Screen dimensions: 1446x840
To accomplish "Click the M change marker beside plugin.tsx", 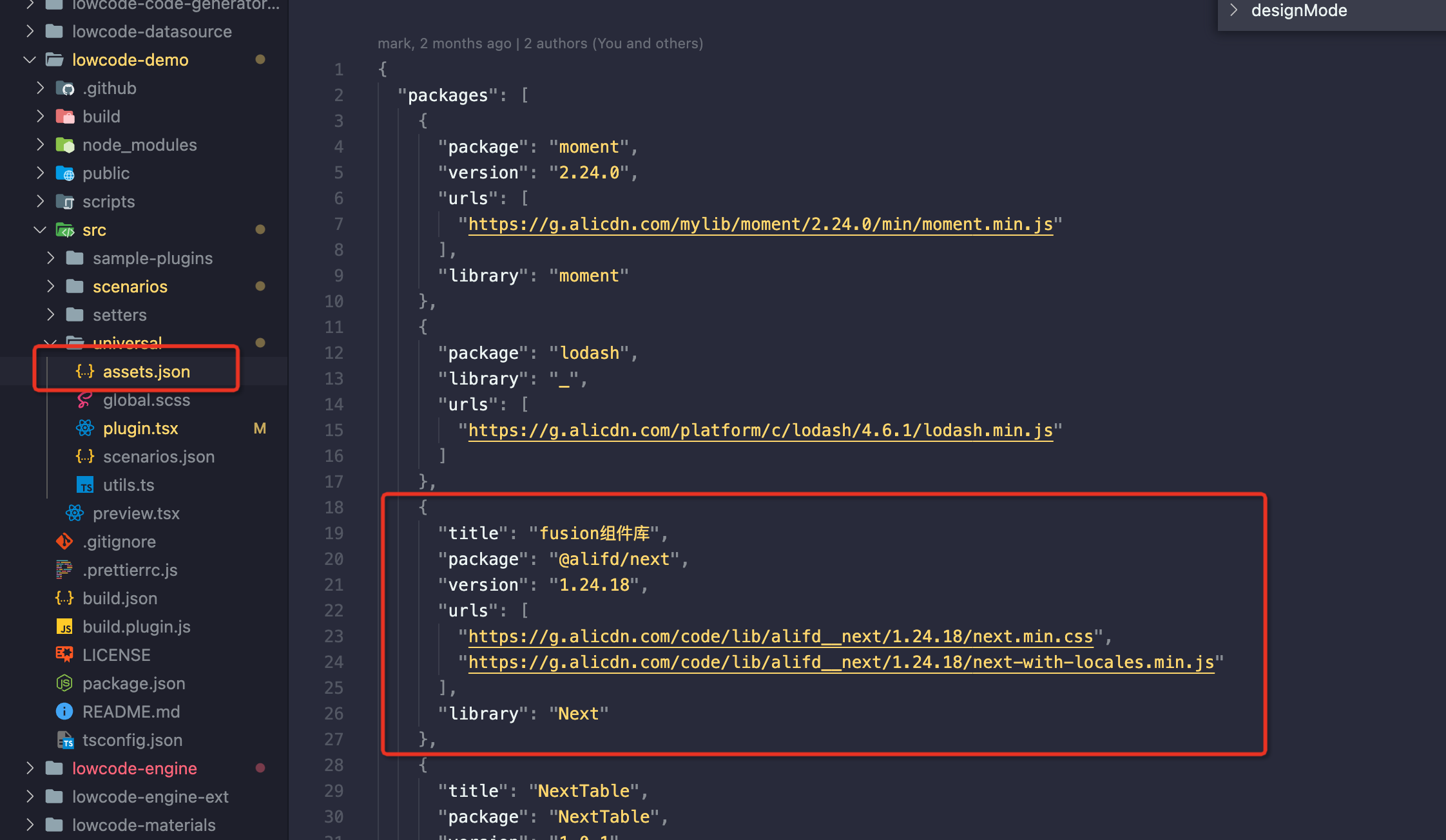I will coord(260,428).
